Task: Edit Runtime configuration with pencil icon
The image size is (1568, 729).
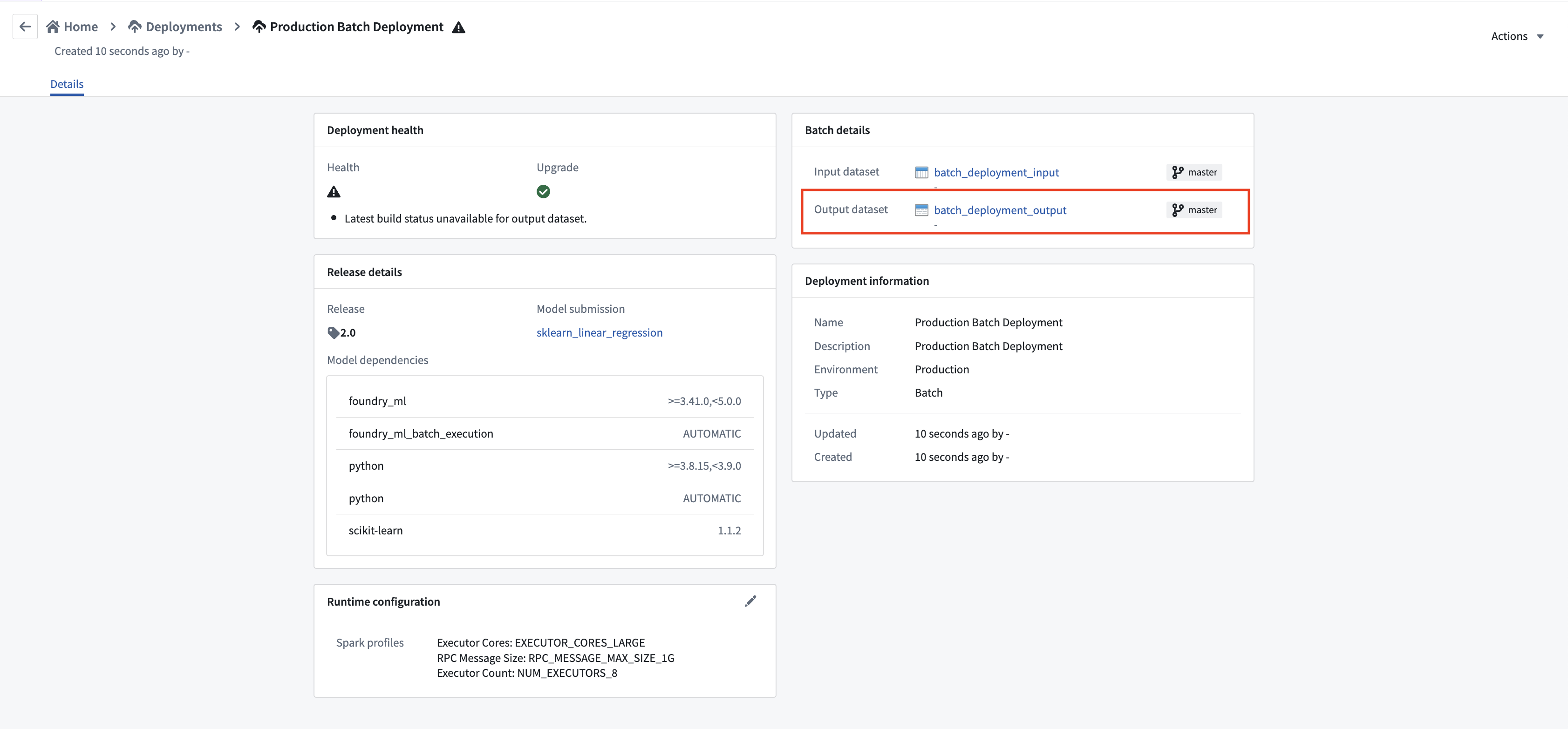Action: (750, 601)
